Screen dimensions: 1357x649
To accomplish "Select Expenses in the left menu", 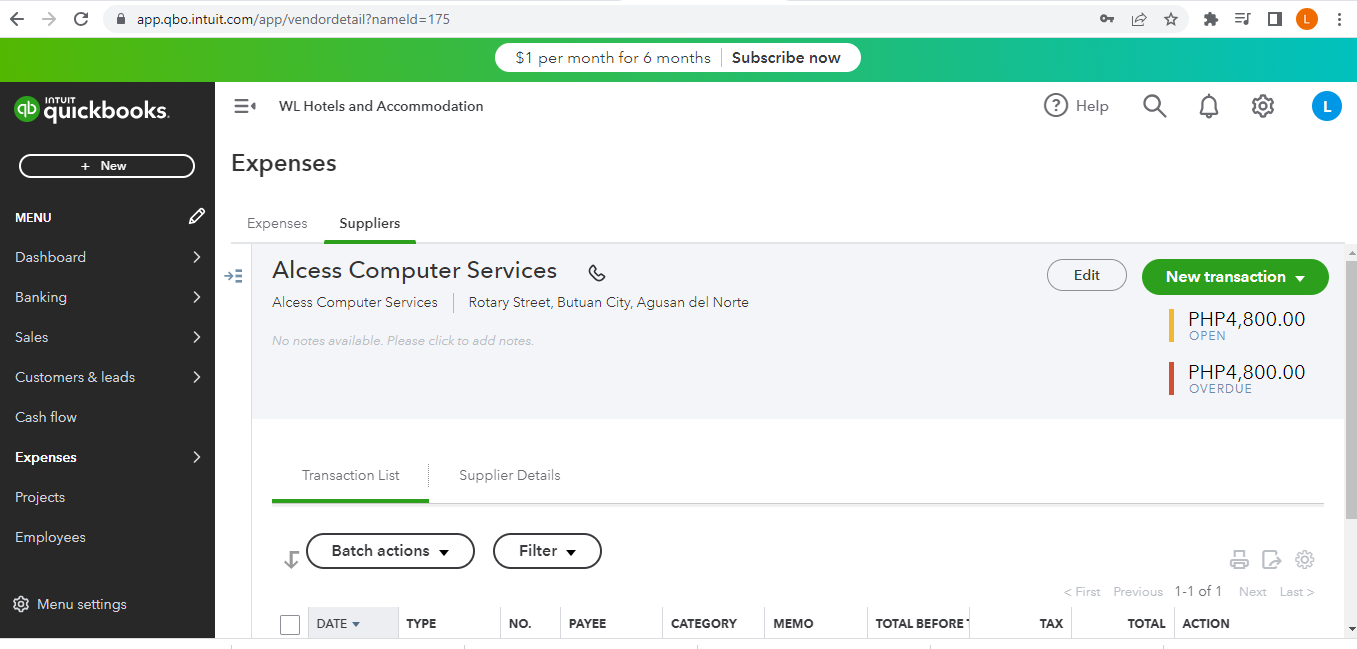I will coord(46,457).
